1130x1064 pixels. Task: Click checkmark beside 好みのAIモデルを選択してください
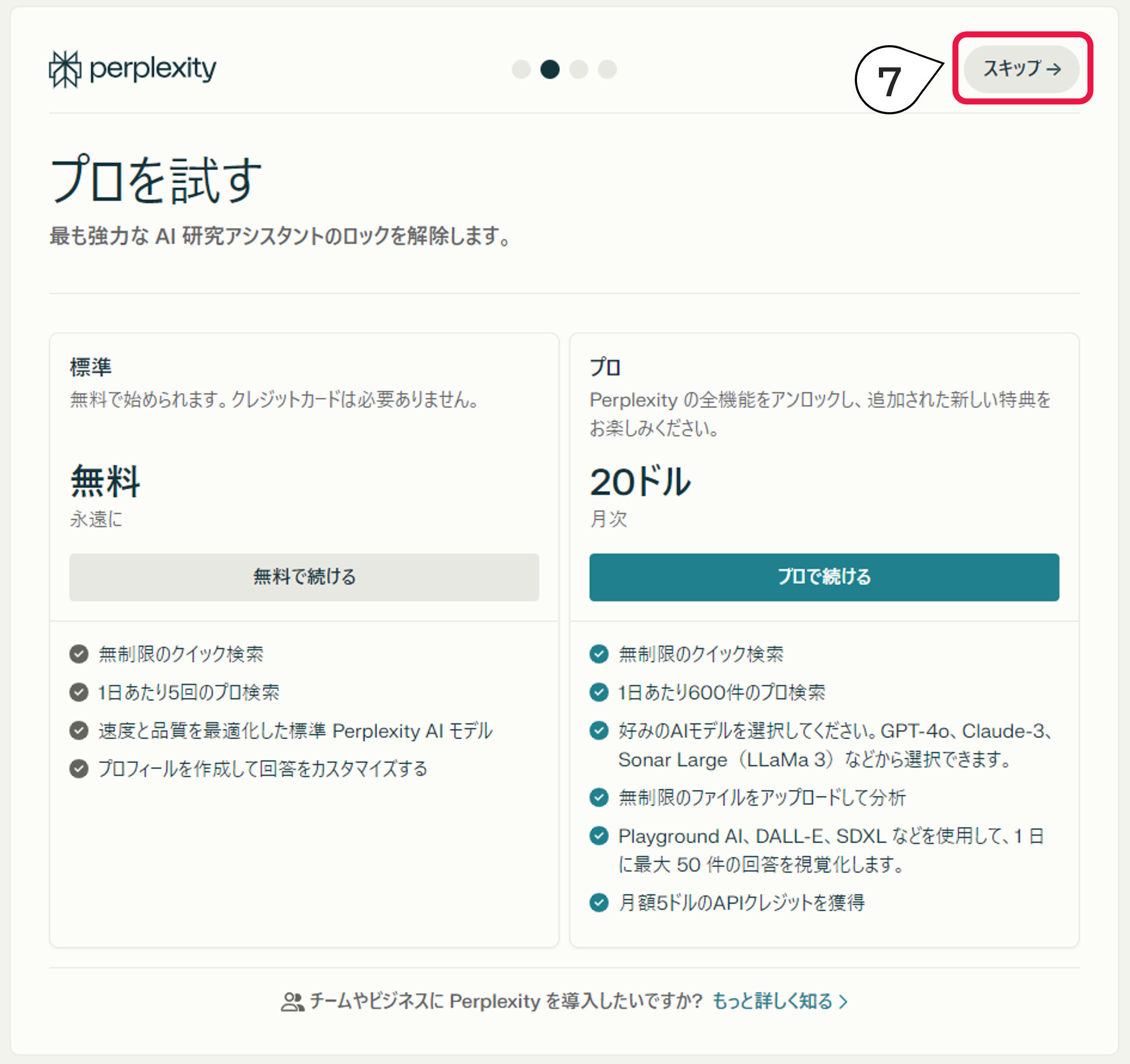pyautogui.click(x=599, y=730)
